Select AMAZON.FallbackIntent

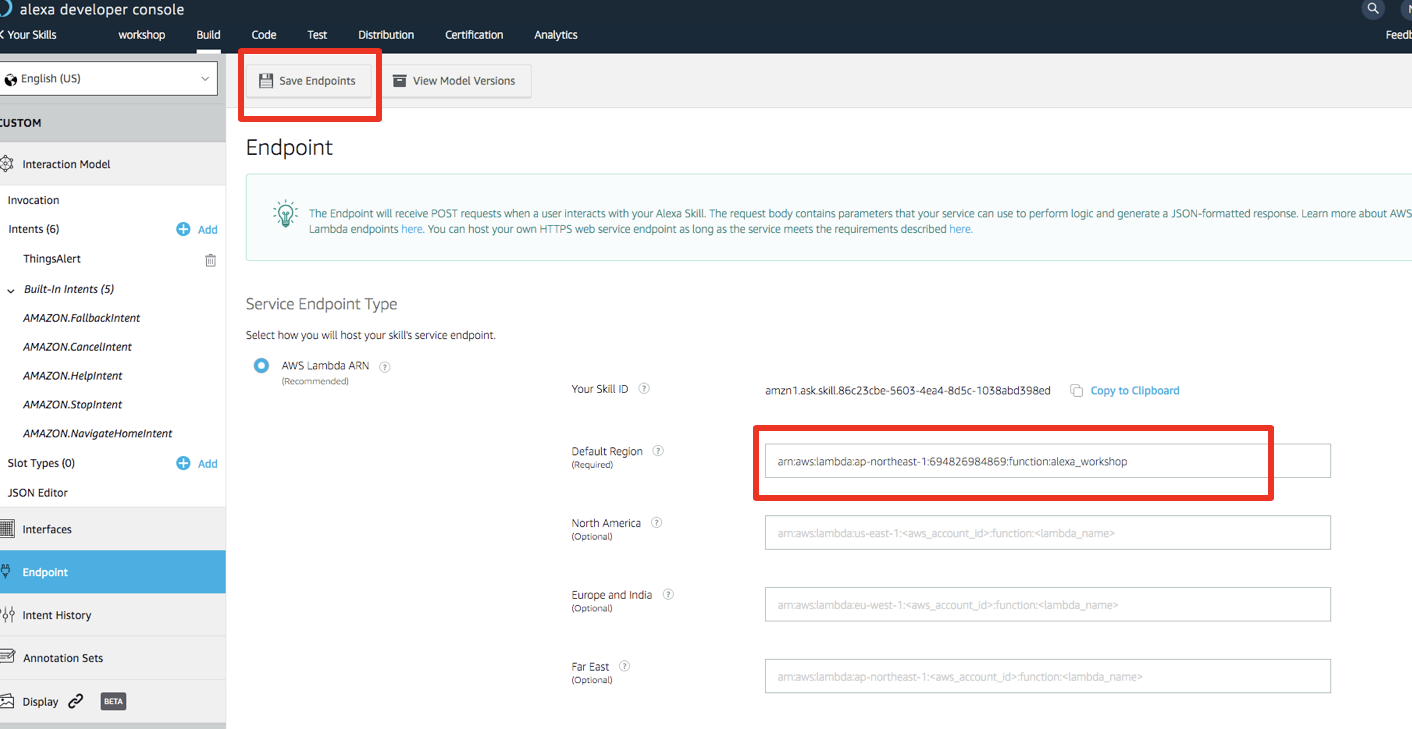coord(82,318)
